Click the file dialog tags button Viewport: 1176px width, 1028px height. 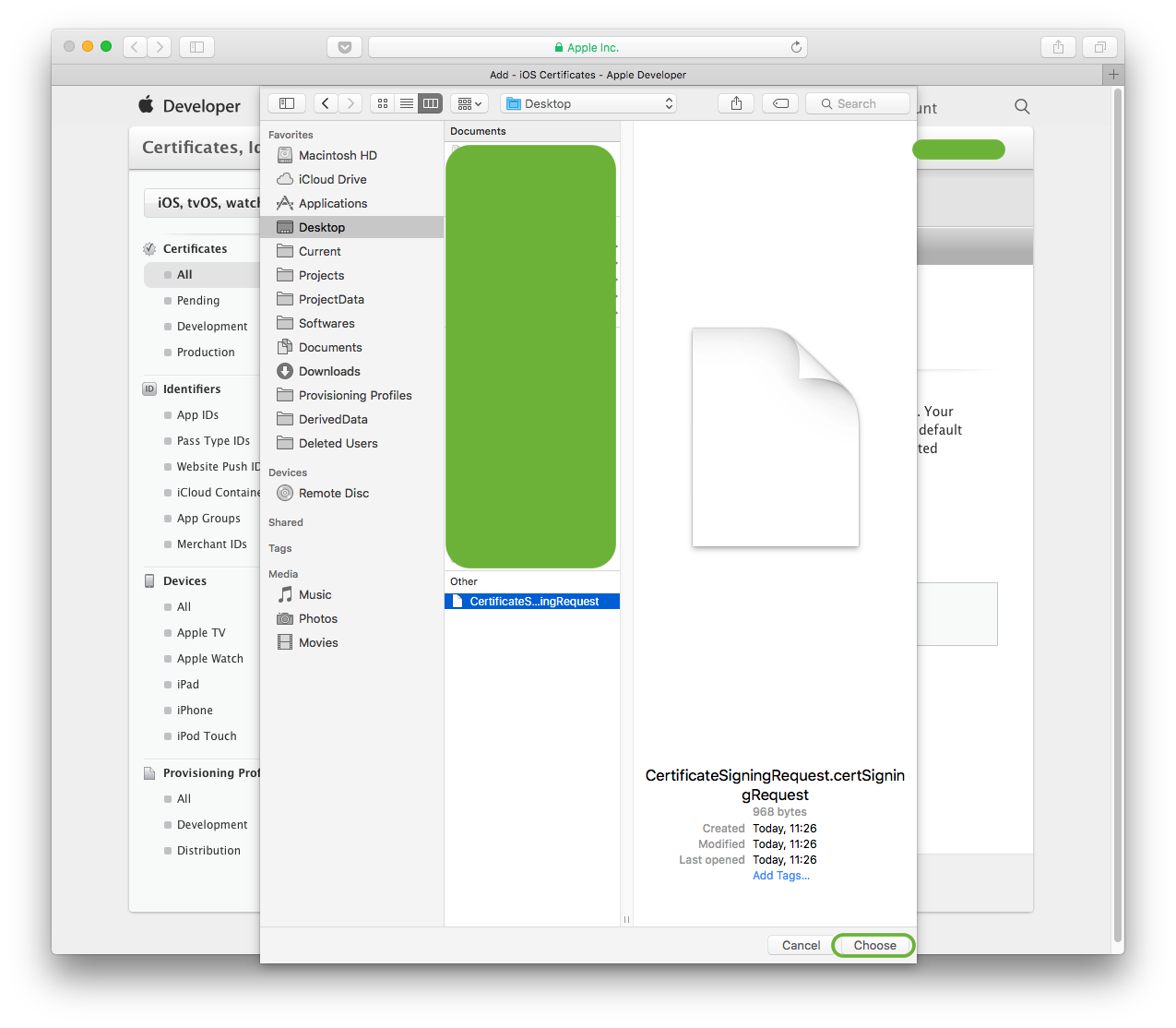[x=780, y=103]
